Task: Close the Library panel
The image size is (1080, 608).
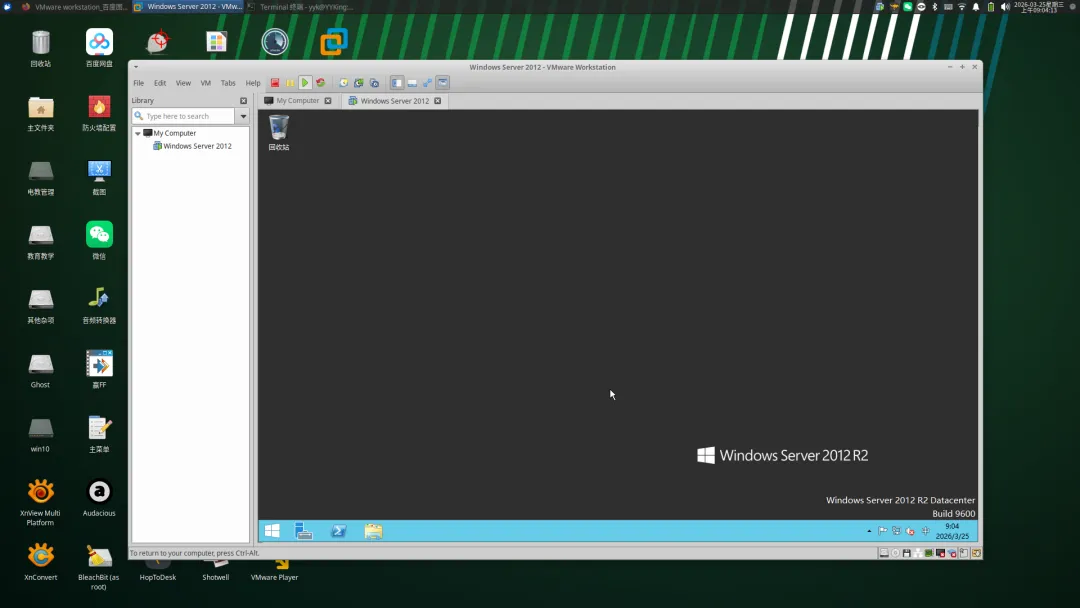Action: point(243,101)
